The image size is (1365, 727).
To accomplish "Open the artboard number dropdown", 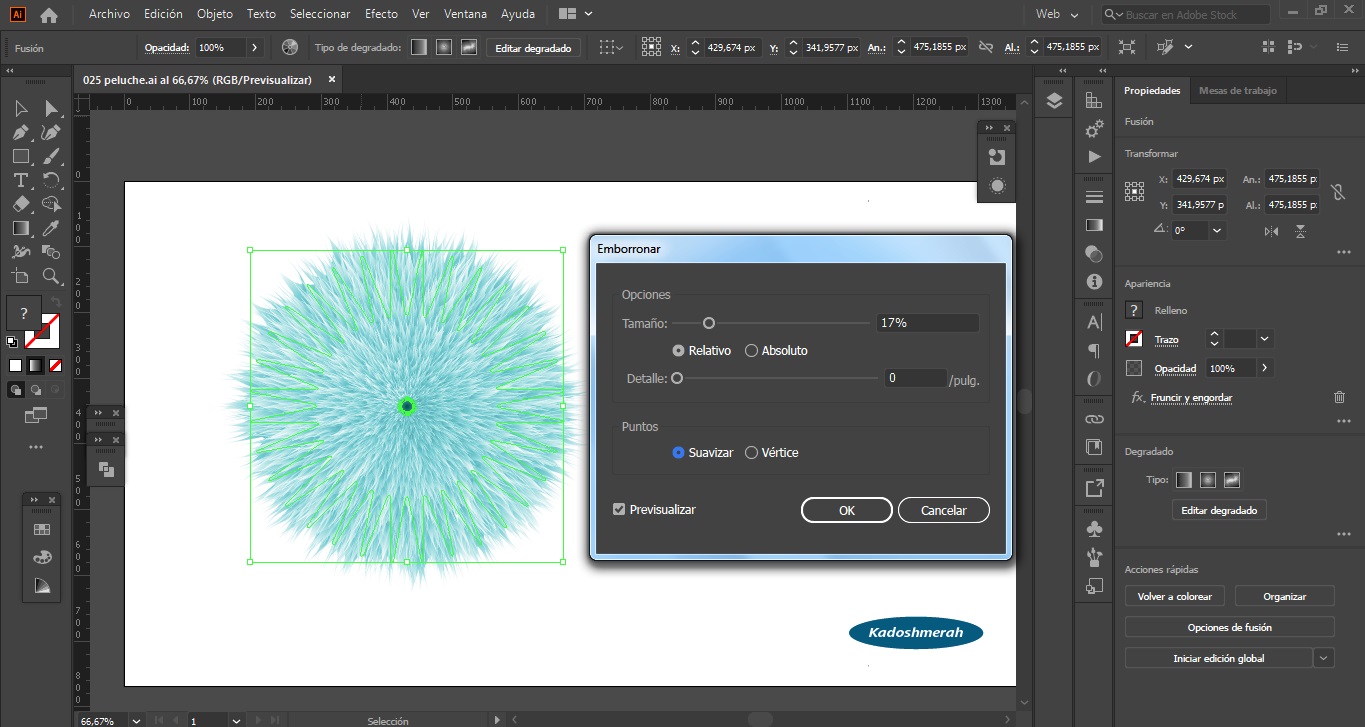I will tap(236, 720).
